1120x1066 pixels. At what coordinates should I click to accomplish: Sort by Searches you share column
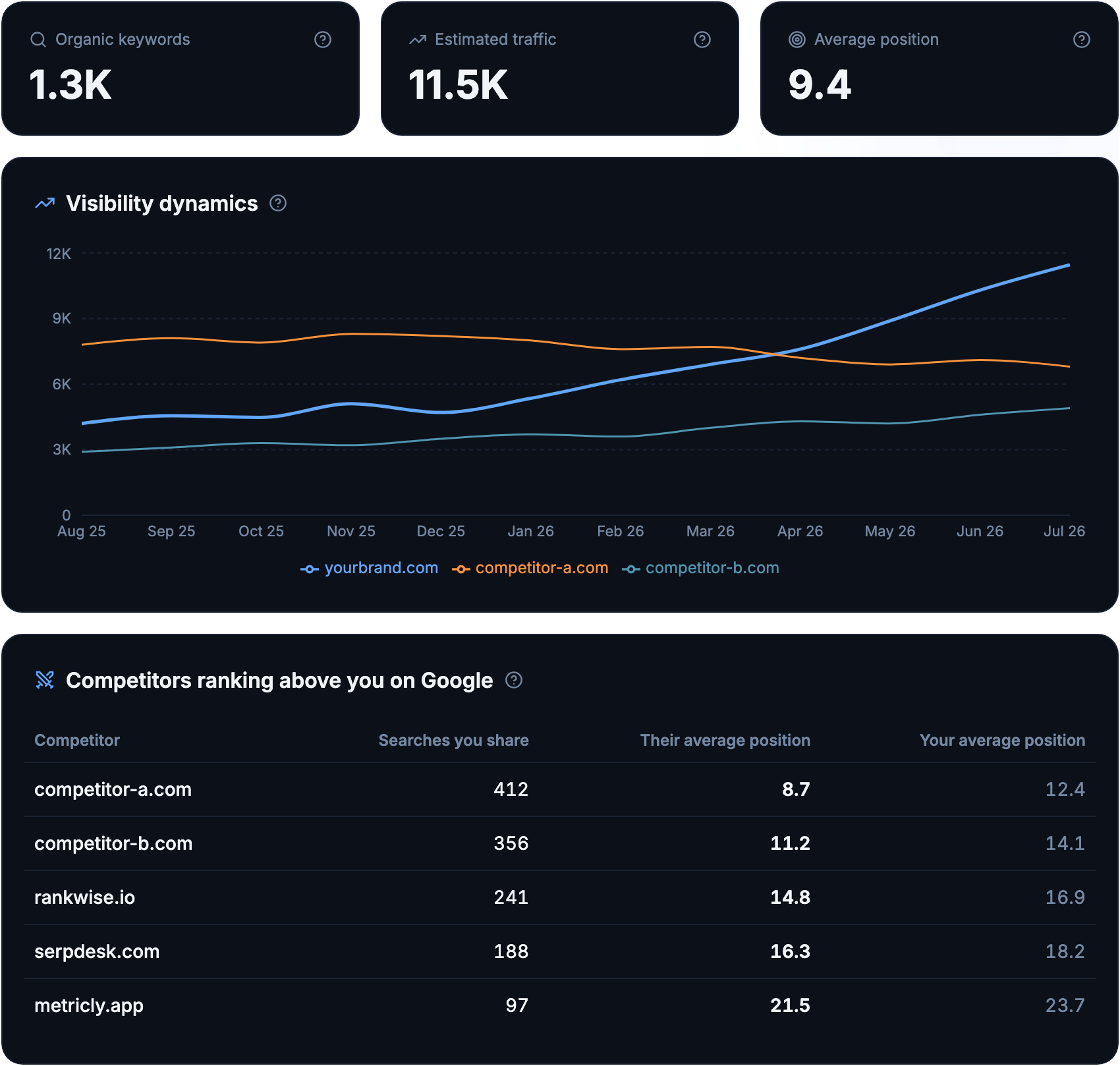[453, 740]
